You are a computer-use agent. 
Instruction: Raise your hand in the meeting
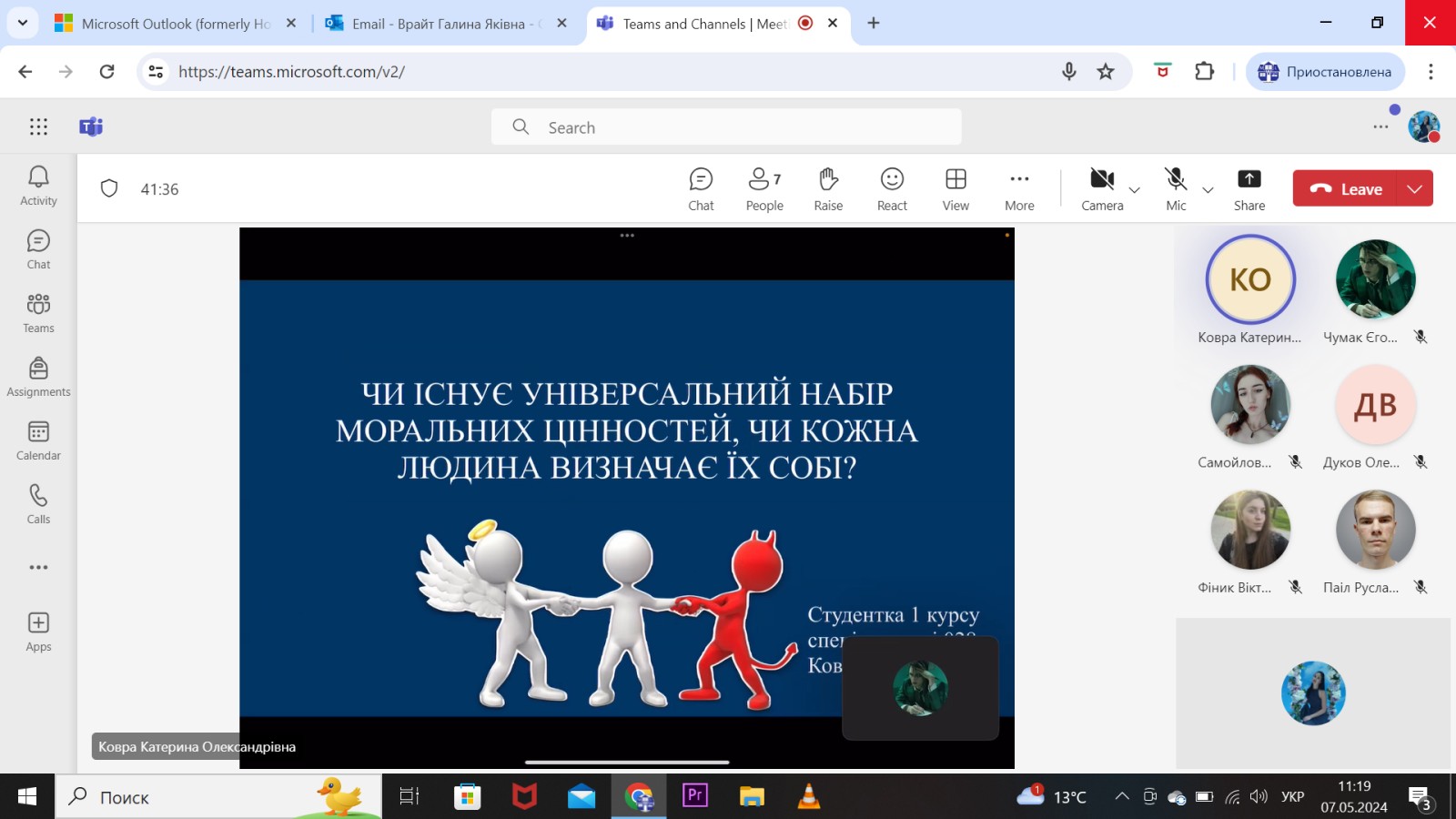pos(828,188)
